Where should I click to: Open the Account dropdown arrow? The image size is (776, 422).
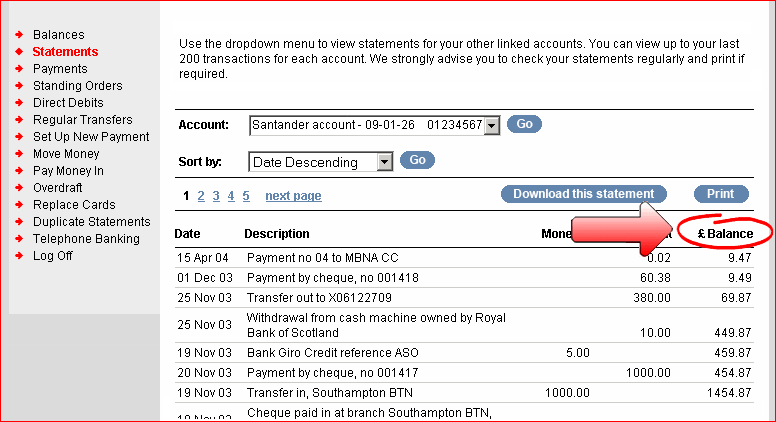click(x=491, y=126)
